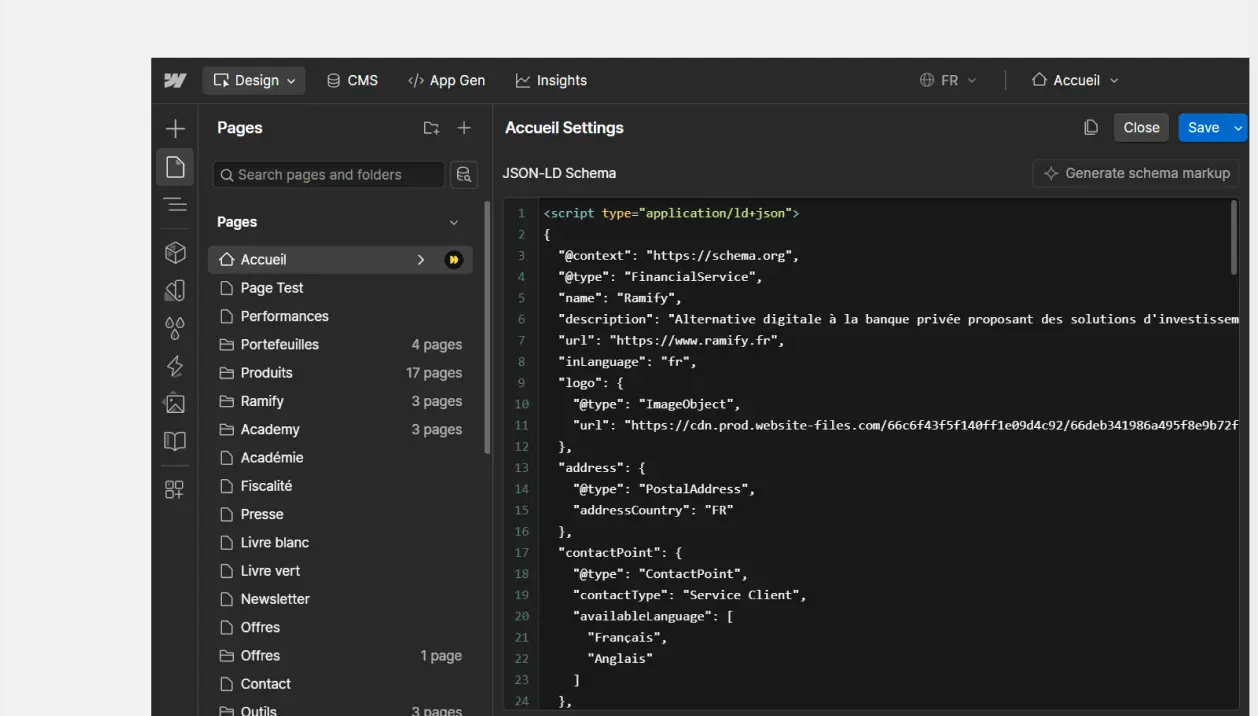This screenshot has width=1258, height=716.
Task: Open the Assets panel
Action: (175, 404)
